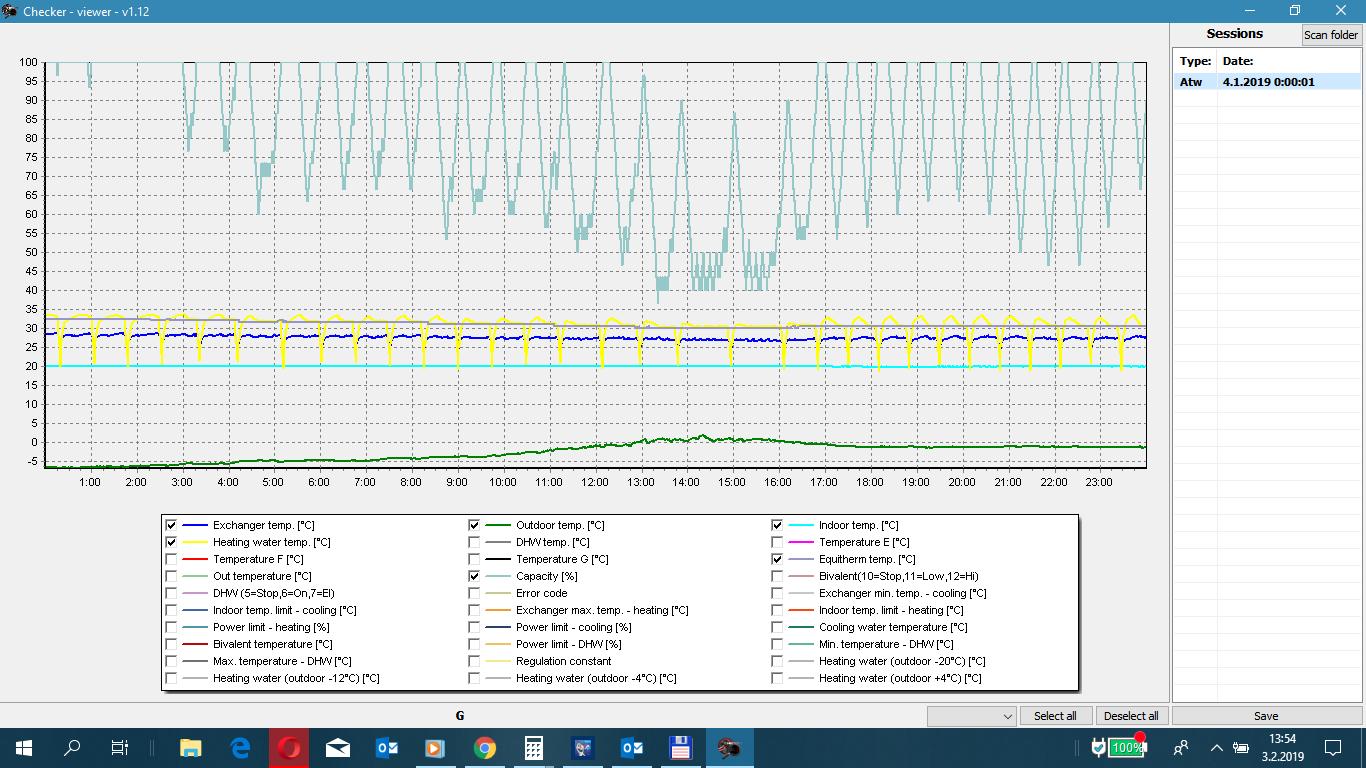Image resolution: width=1366 pixels, height=768 pixels.
Task: Uncheck the Exchanger temp. checkbox
Action: pos(171,525)
